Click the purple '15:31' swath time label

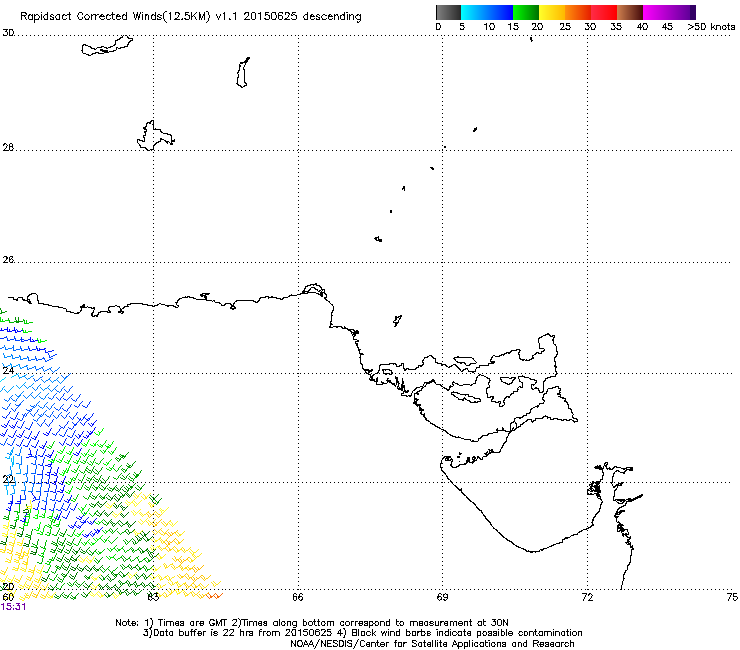pos(14,607)
